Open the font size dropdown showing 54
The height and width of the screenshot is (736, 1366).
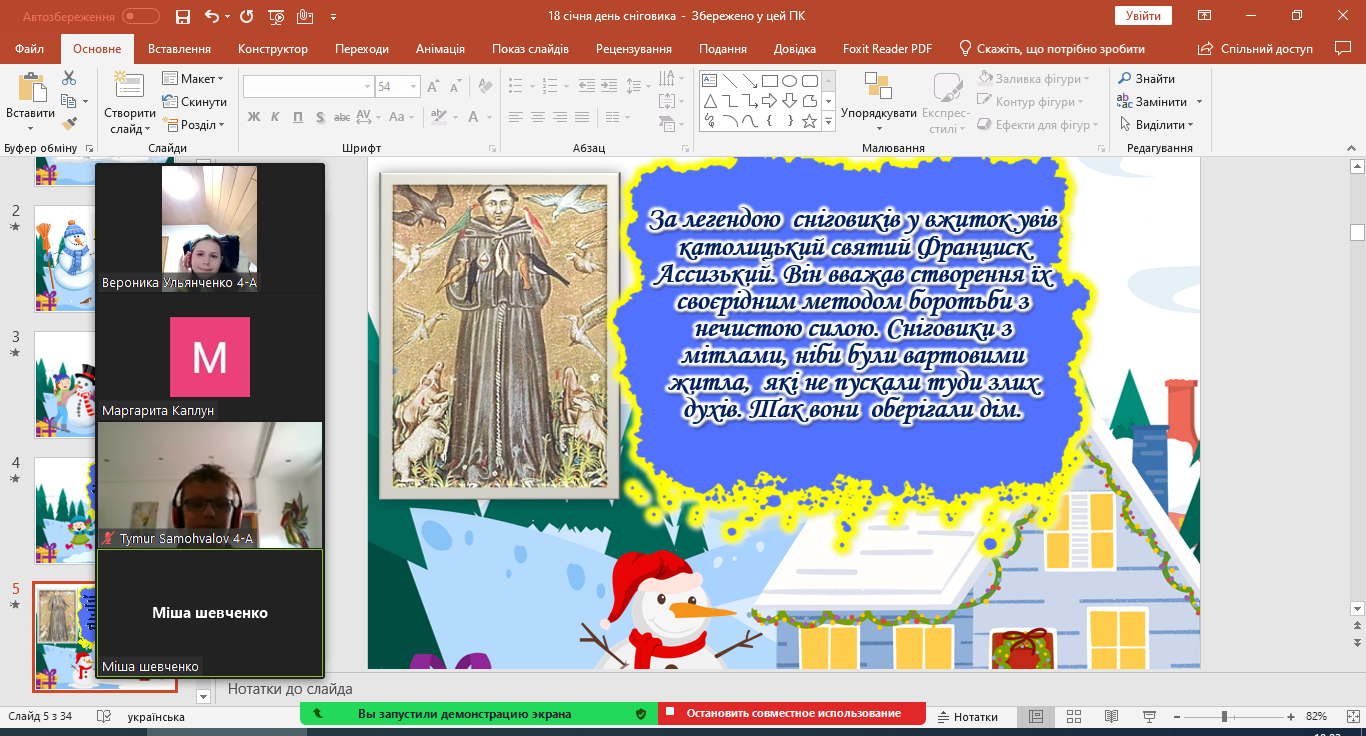[x=413, y=87]
